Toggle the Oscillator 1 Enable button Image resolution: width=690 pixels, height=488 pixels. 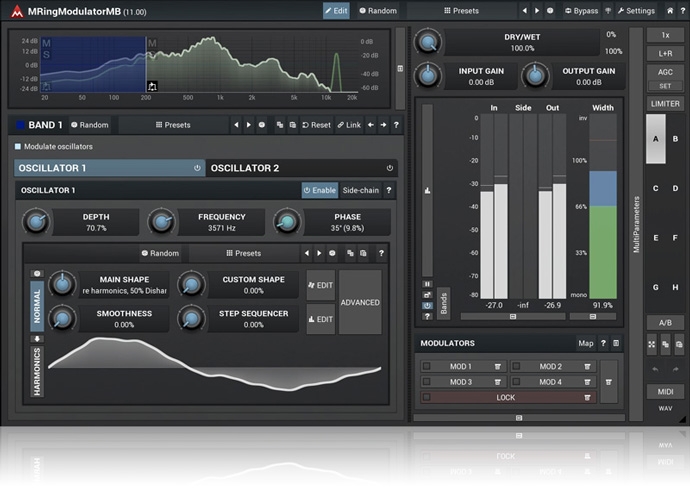click(x=319, y=190)
